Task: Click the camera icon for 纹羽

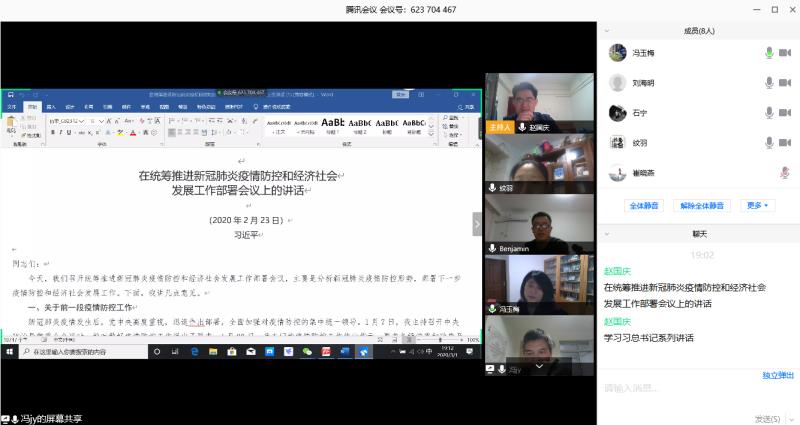Action: [x=785, y=143]
